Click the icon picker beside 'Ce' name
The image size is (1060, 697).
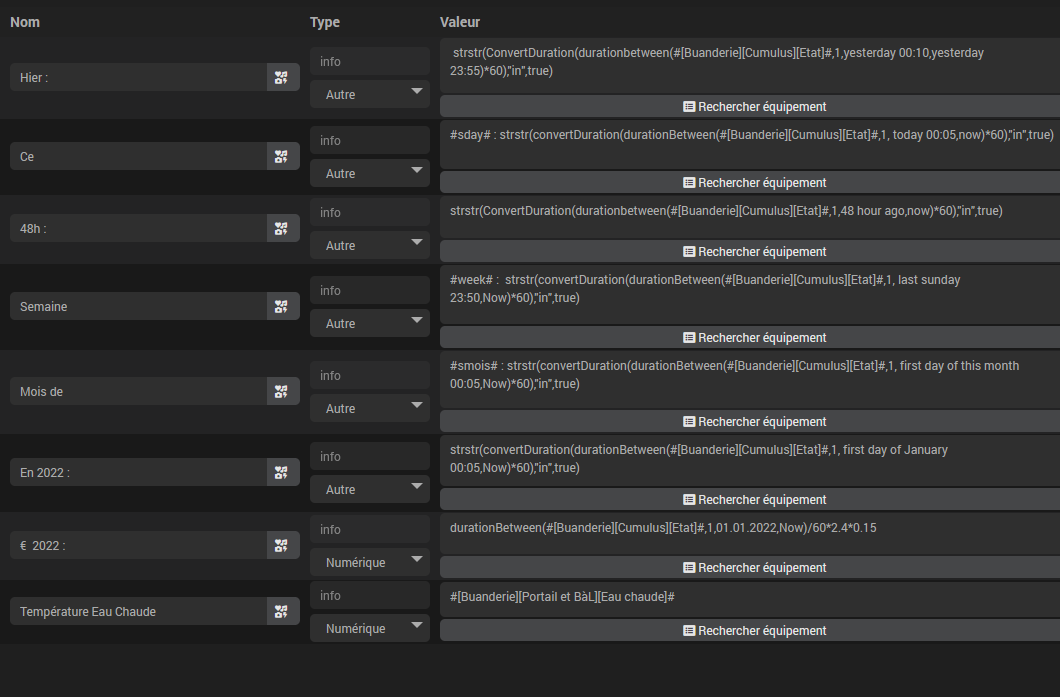click(x=283, y=157)
